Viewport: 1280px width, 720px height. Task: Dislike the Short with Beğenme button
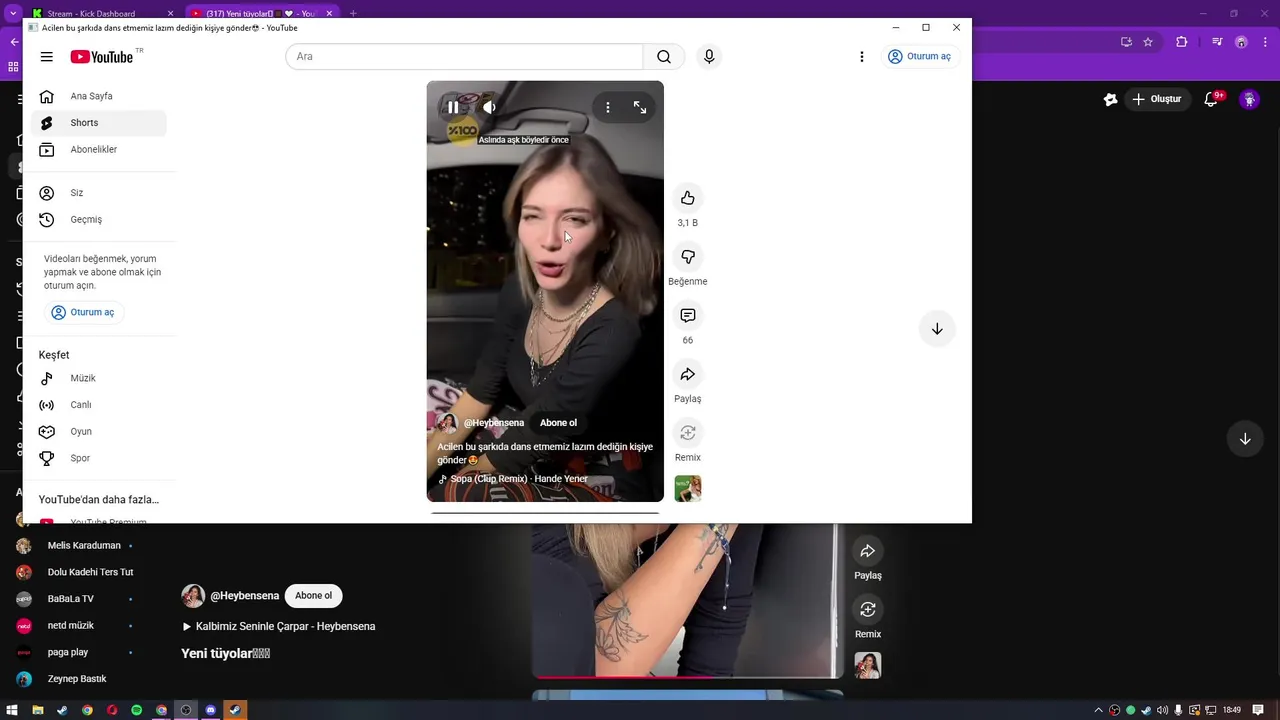688,257
